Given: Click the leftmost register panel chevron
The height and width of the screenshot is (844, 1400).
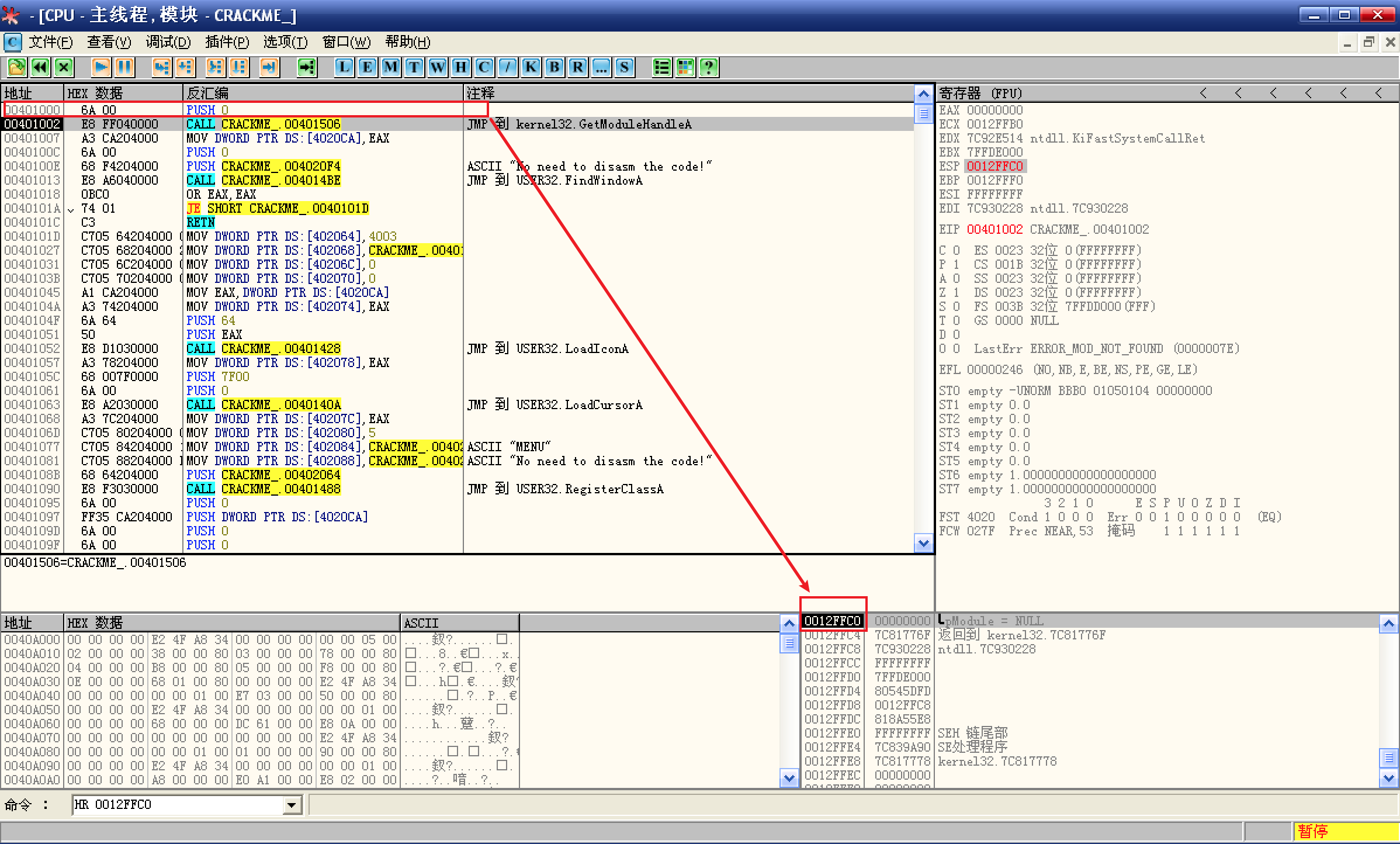Looking at the screenshot, I should 1203,93.
